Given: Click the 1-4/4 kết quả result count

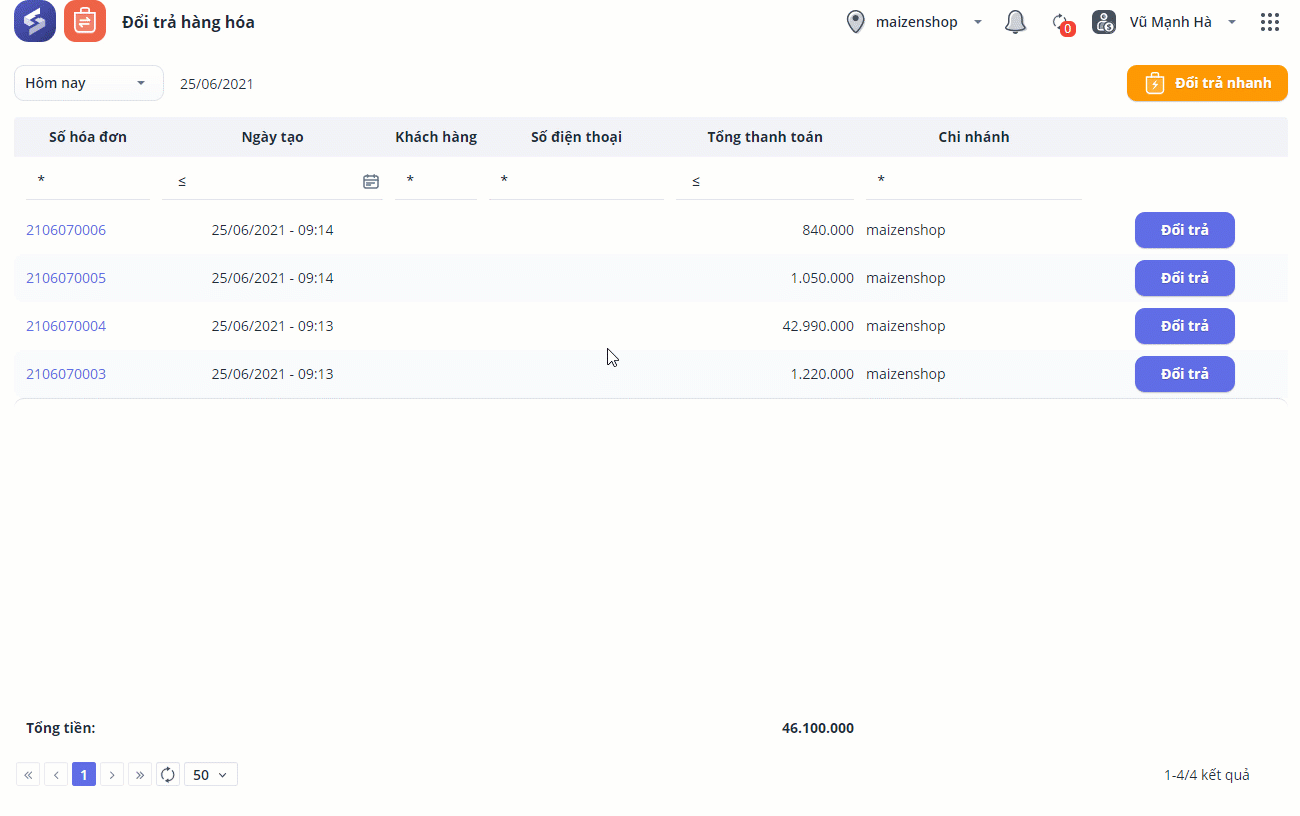Looking at the screenshot, I should [1207, 775].
